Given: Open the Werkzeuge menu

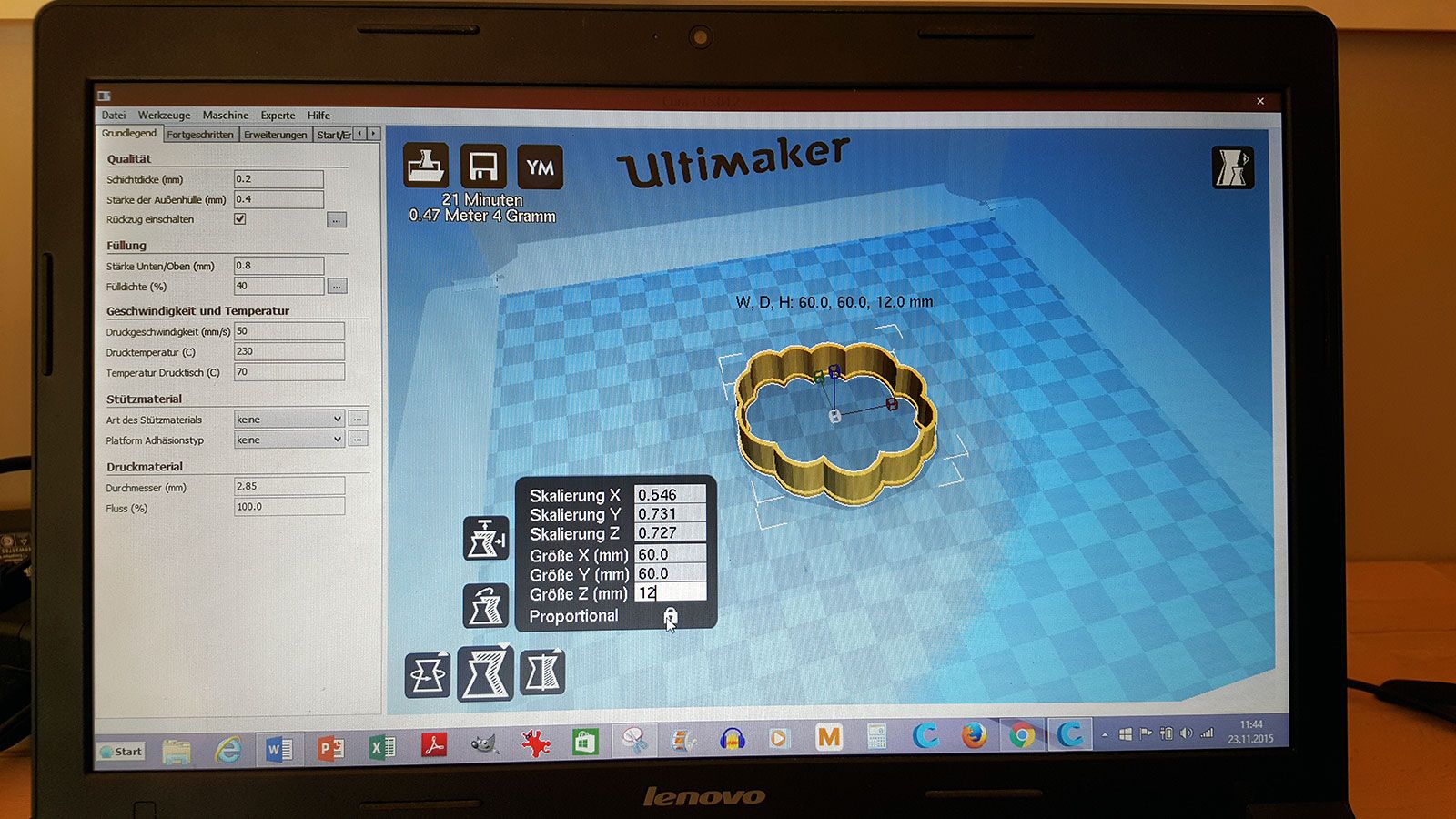Looking at the screenshot, I should click(164, 116).
